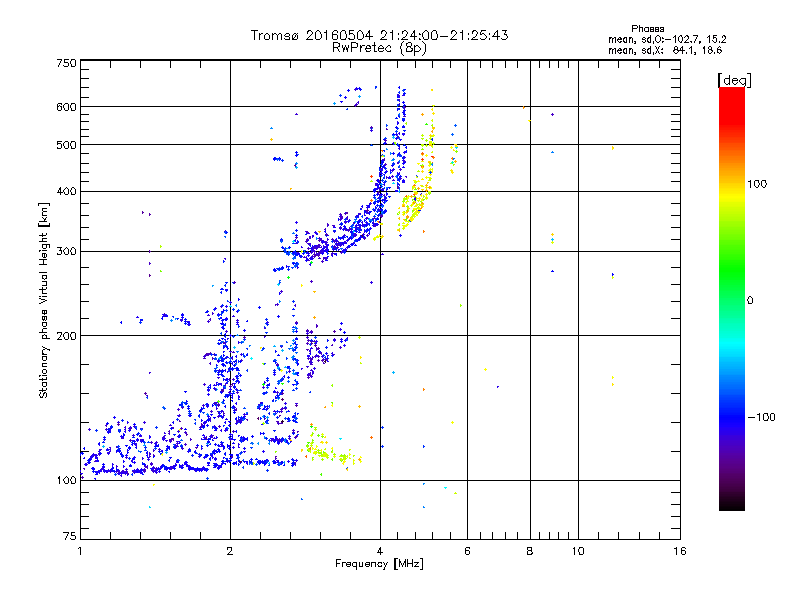The width and height of the screenshot is (800, 600).
Task: Click the '750' y-axis tick label
Action: pos(66,63)
